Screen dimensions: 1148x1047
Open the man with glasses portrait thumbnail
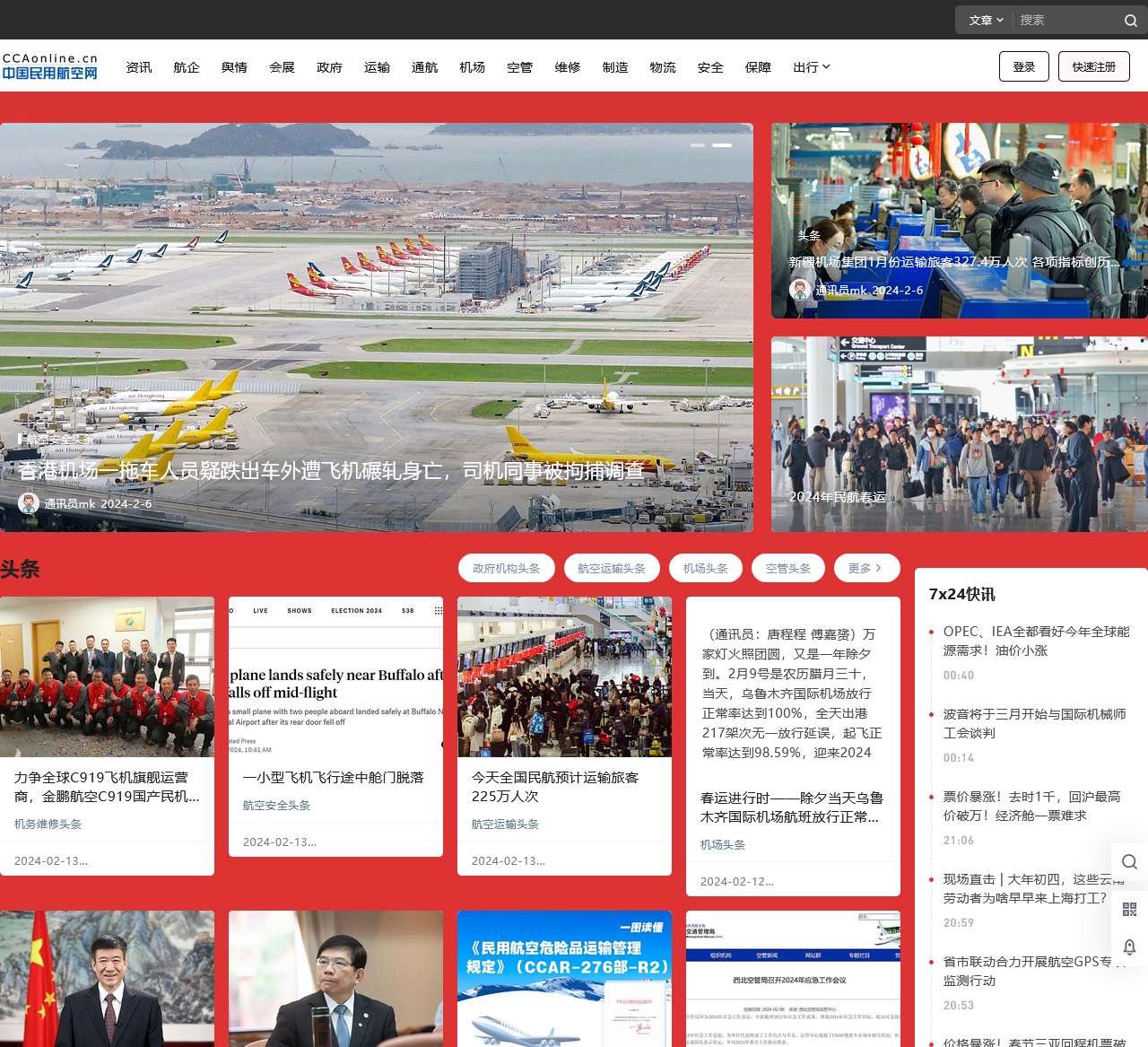335,979
